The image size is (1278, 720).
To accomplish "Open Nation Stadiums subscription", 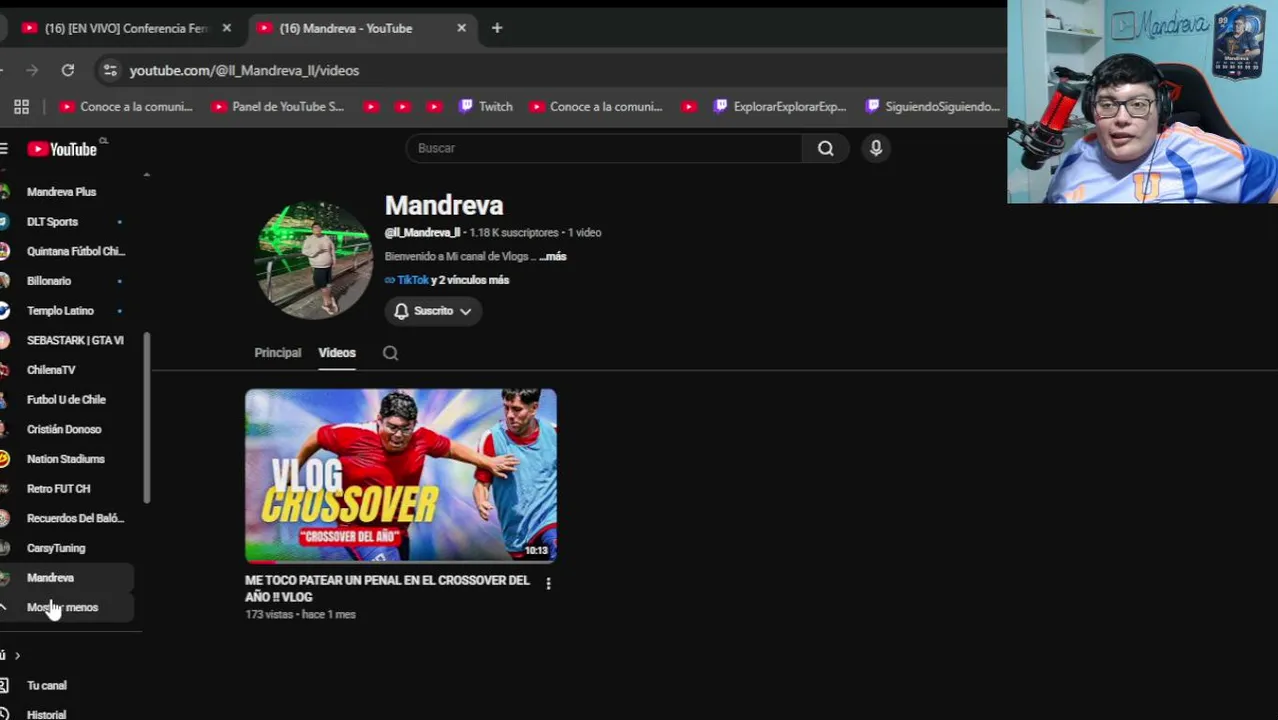I will point(62,459).
